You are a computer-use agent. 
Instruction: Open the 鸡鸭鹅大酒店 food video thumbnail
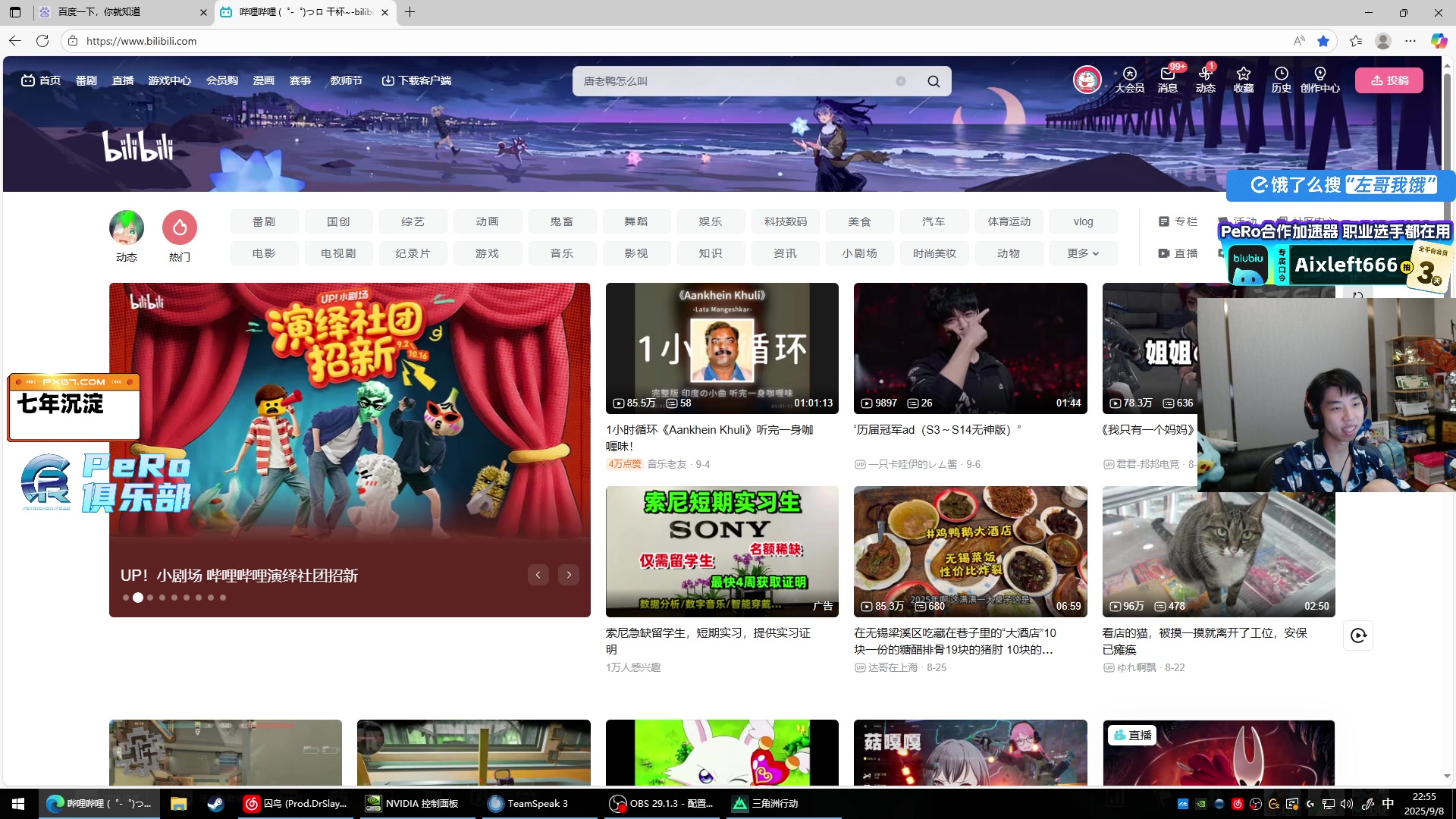(x=971, y=551)
